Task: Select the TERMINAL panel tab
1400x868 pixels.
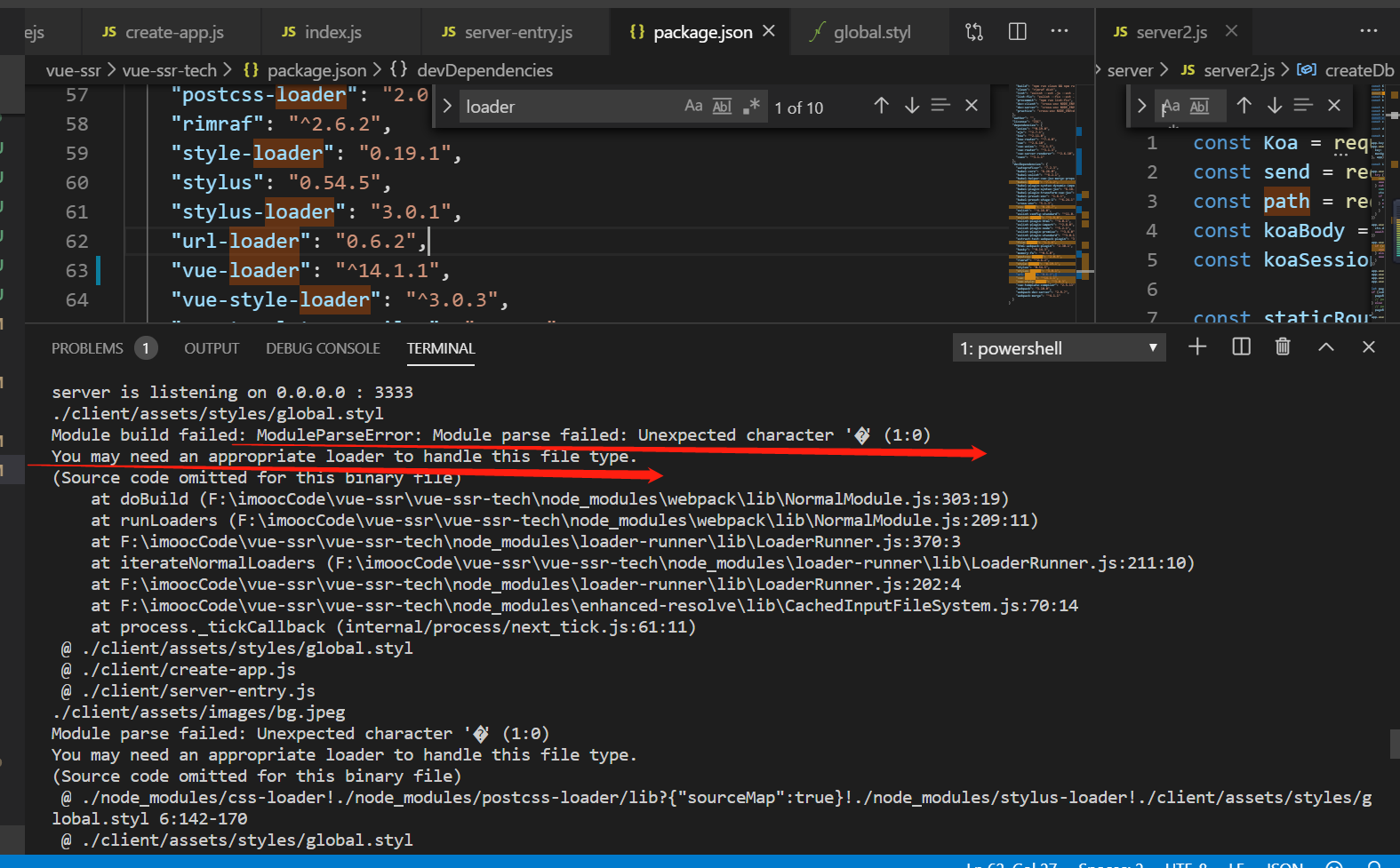Action: click(x=441, y=348)
